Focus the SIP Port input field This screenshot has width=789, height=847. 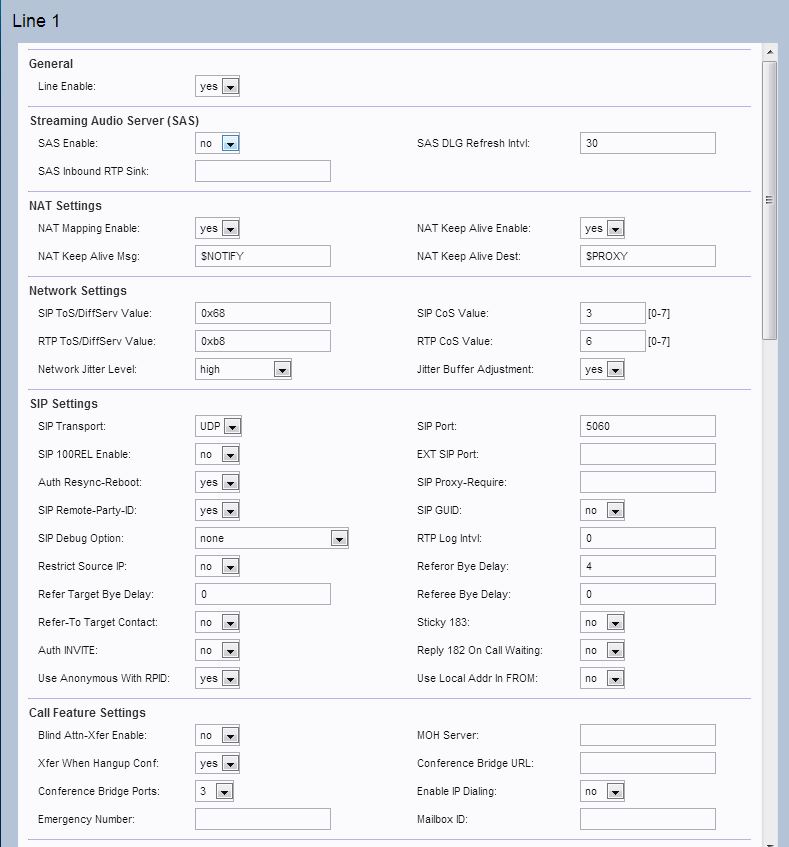pos(647,426)
